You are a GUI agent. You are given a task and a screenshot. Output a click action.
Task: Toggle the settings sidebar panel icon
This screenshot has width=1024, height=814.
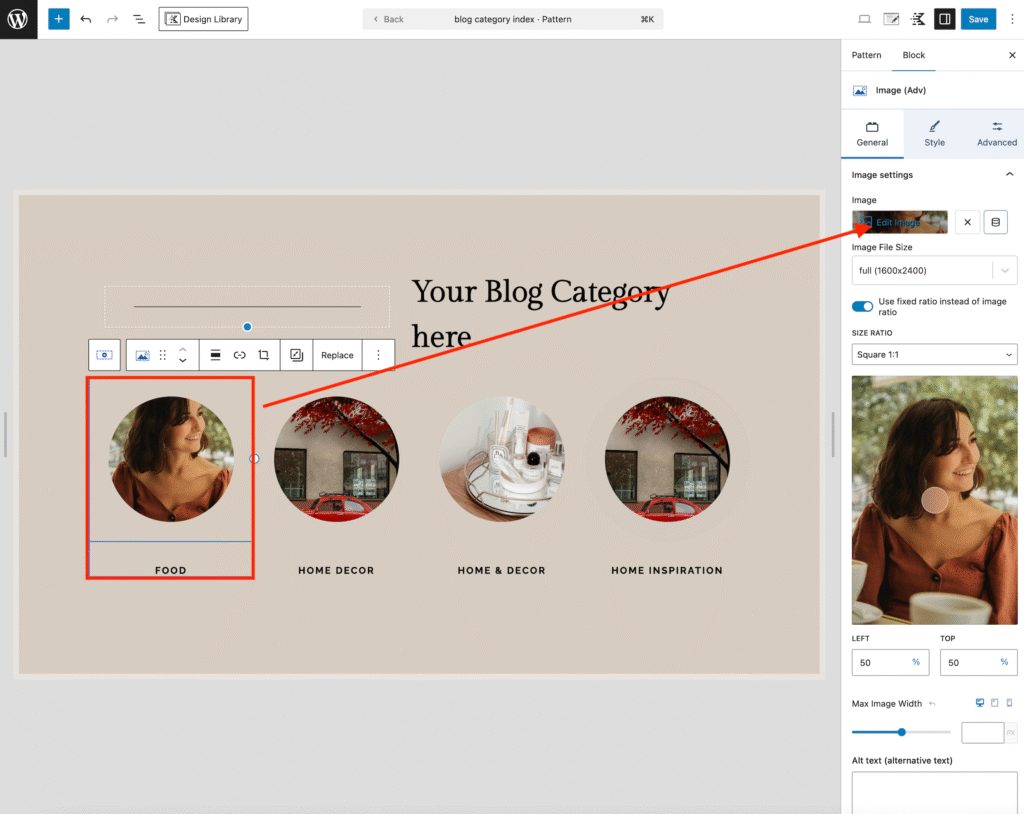(x=944, y=19)
